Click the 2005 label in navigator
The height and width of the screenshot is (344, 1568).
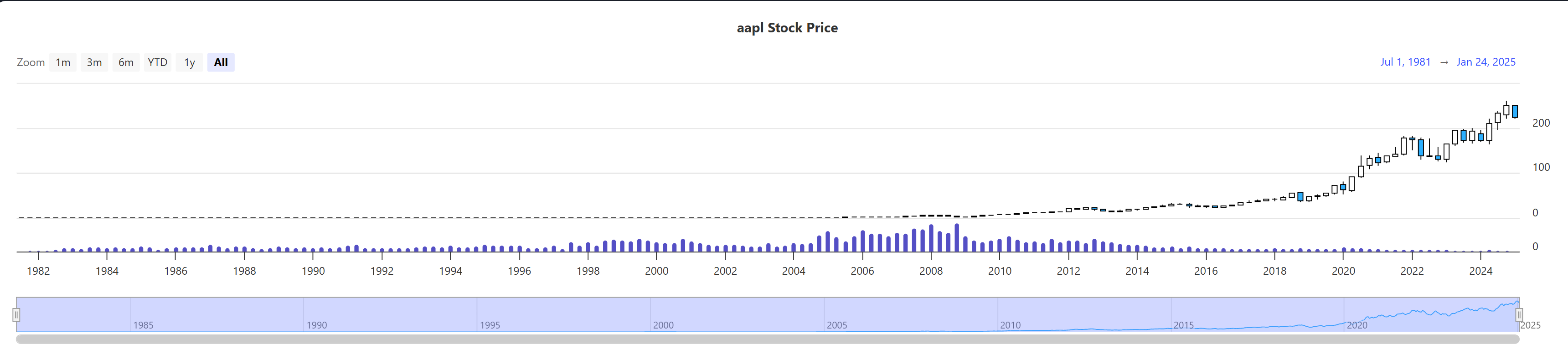click(836, 325)
